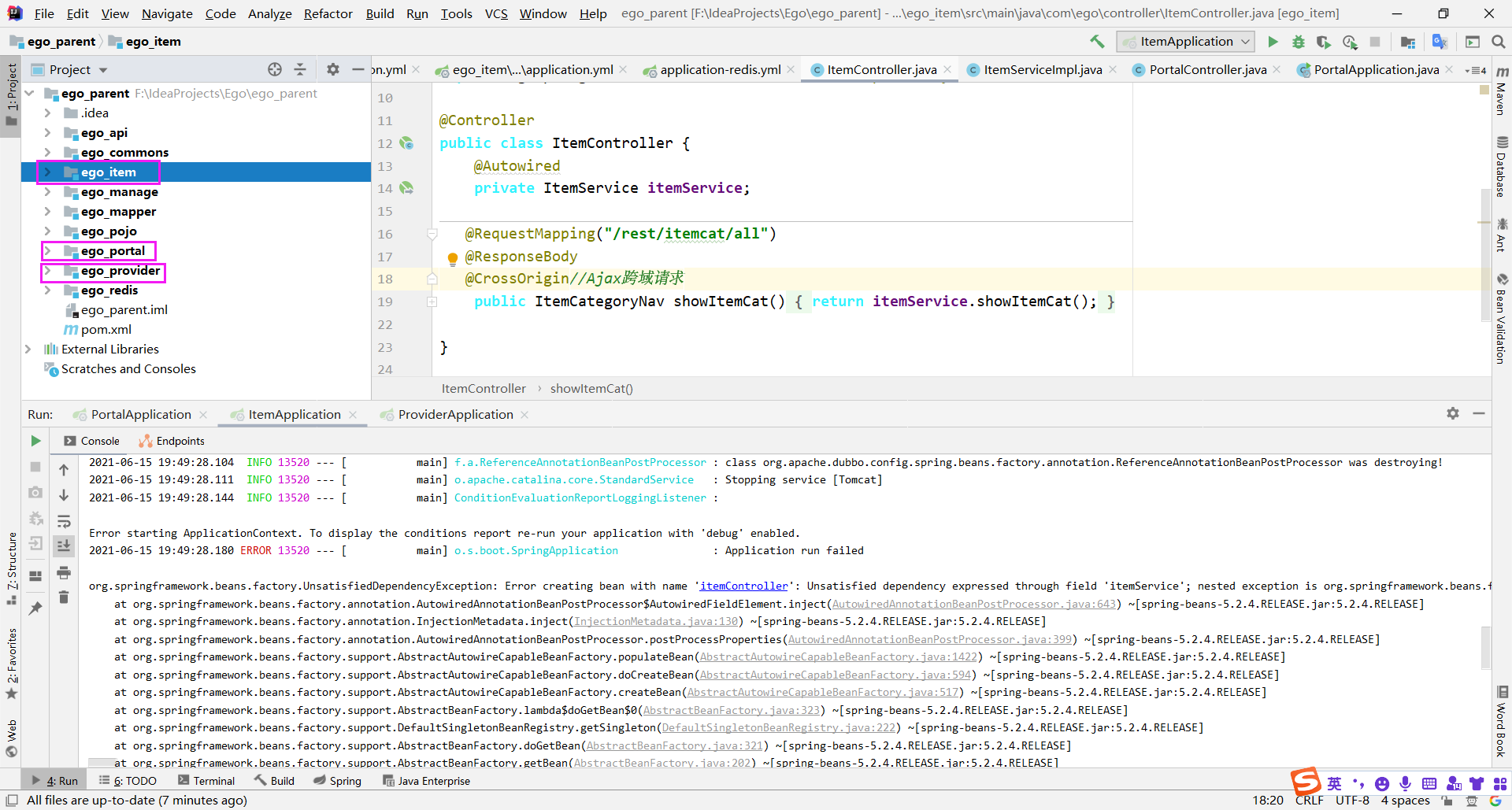Screen dimensions: 1512x810
Task: Switch to PortalApplication run tab
Action: click(141, 414)
